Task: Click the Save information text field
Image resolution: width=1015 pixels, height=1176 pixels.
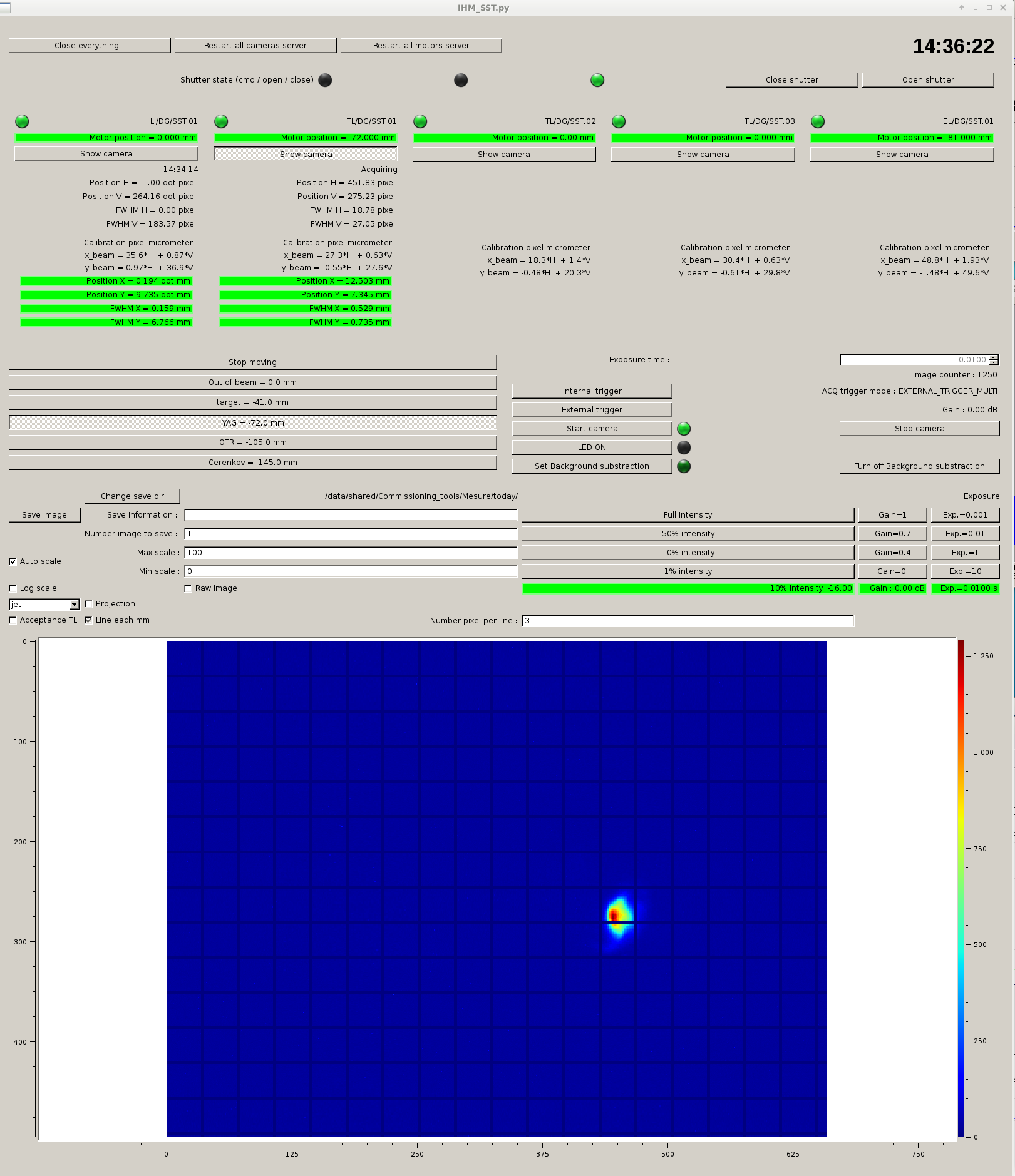Action: point(351,515)
